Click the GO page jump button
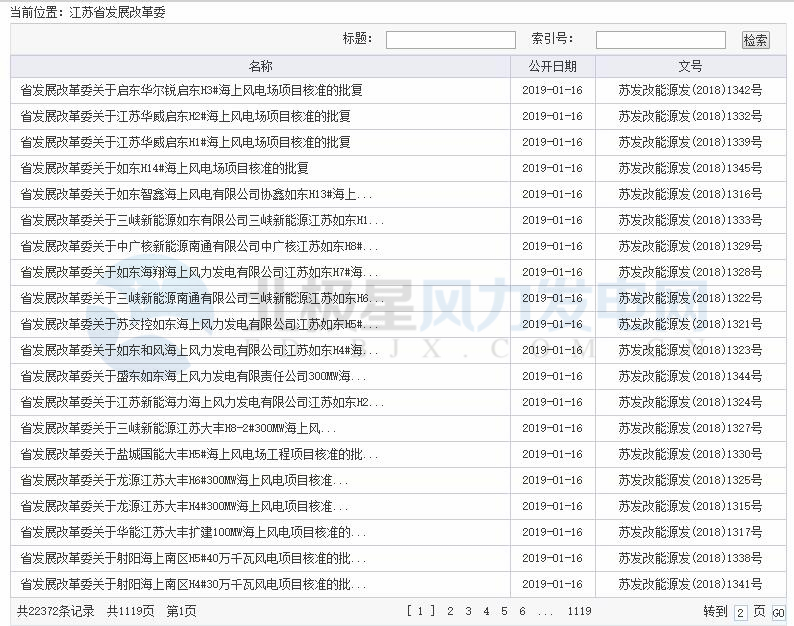Viewport: 794px width, 626px height. [778, 613]
